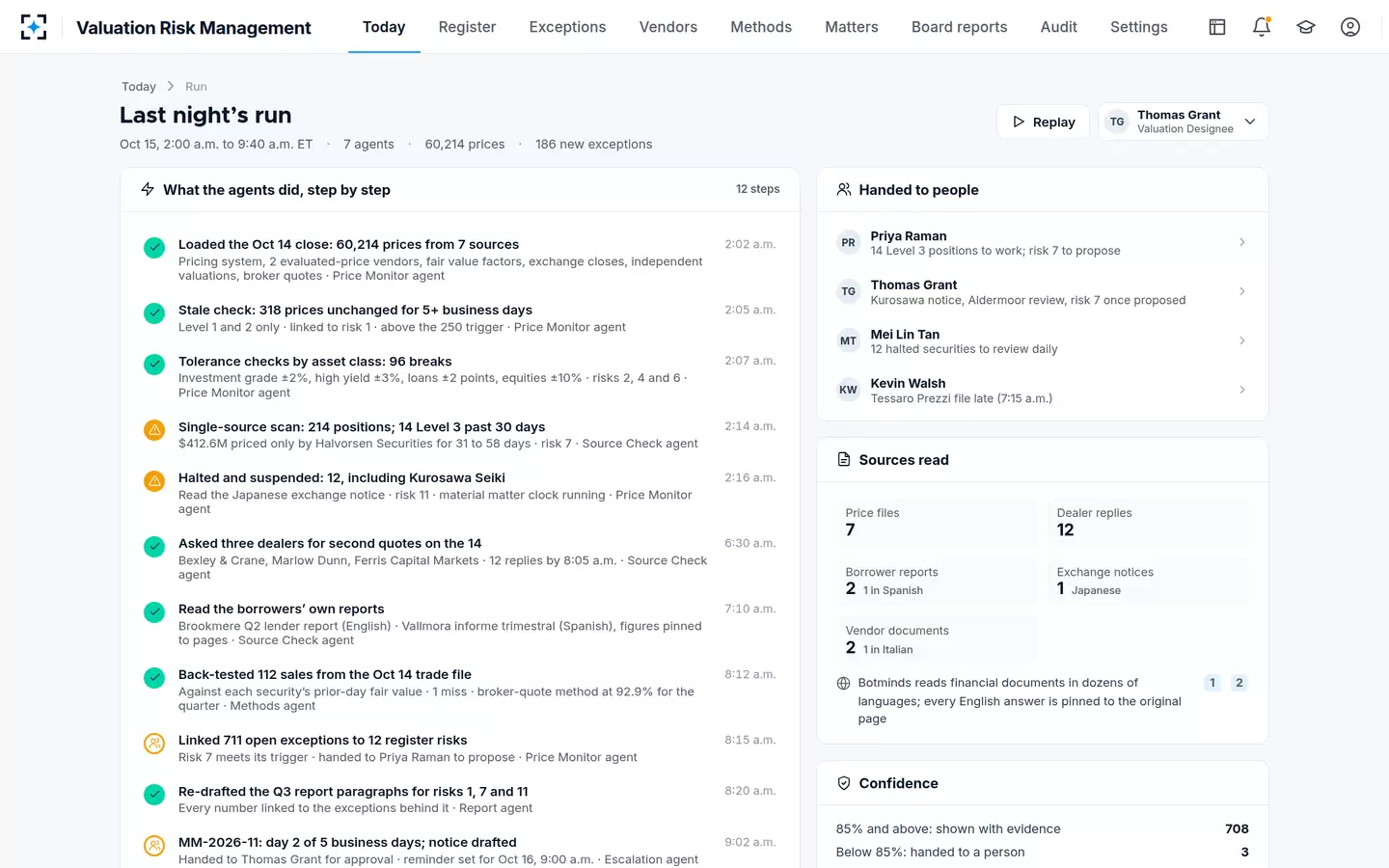This screenshot has width=1389, height=868.
Task: Open the notifications bell
Action: coord(1262,27)
